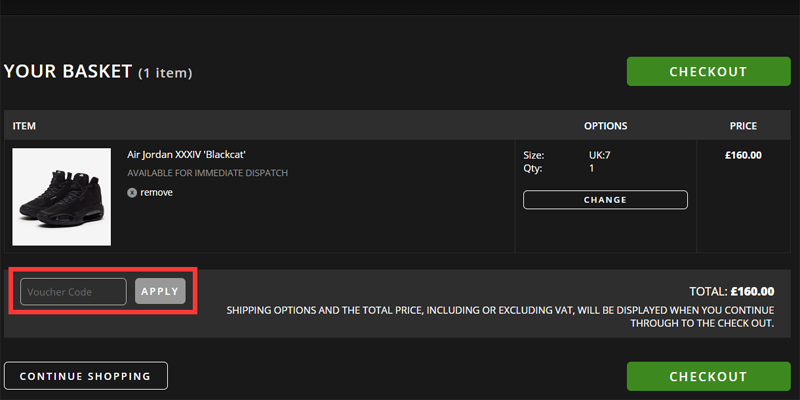The height and width of the screenshot is (400, 800).
Task: Click the item price £160.00 in Price column
Action: 743,156
